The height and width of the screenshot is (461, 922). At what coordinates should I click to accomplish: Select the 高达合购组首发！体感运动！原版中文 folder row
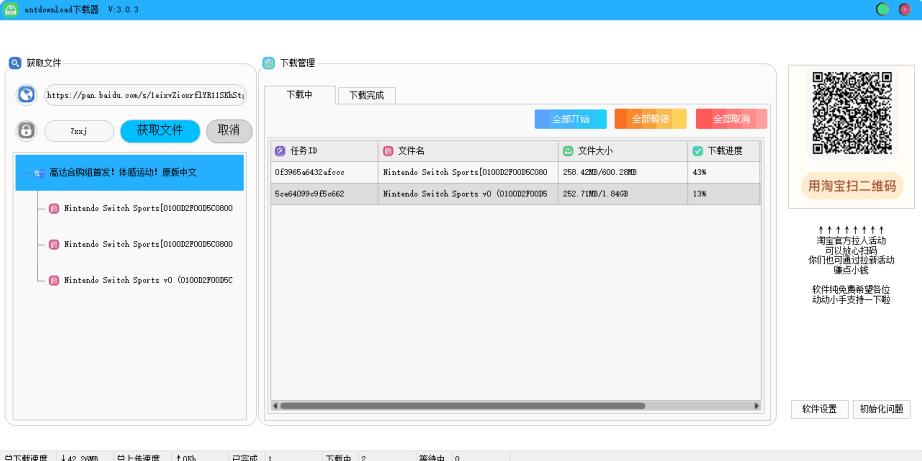pyautogui.click(x=129, y=173)
